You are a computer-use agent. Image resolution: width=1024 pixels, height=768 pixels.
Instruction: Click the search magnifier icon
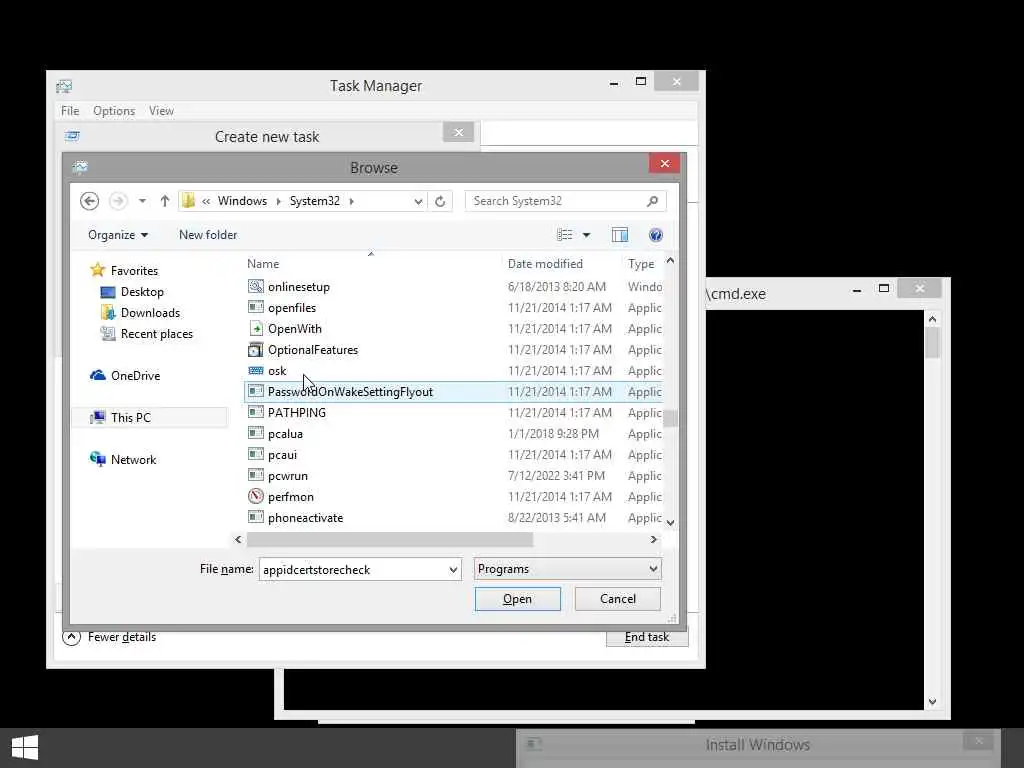pyautogui.click(x=652, y=201)
